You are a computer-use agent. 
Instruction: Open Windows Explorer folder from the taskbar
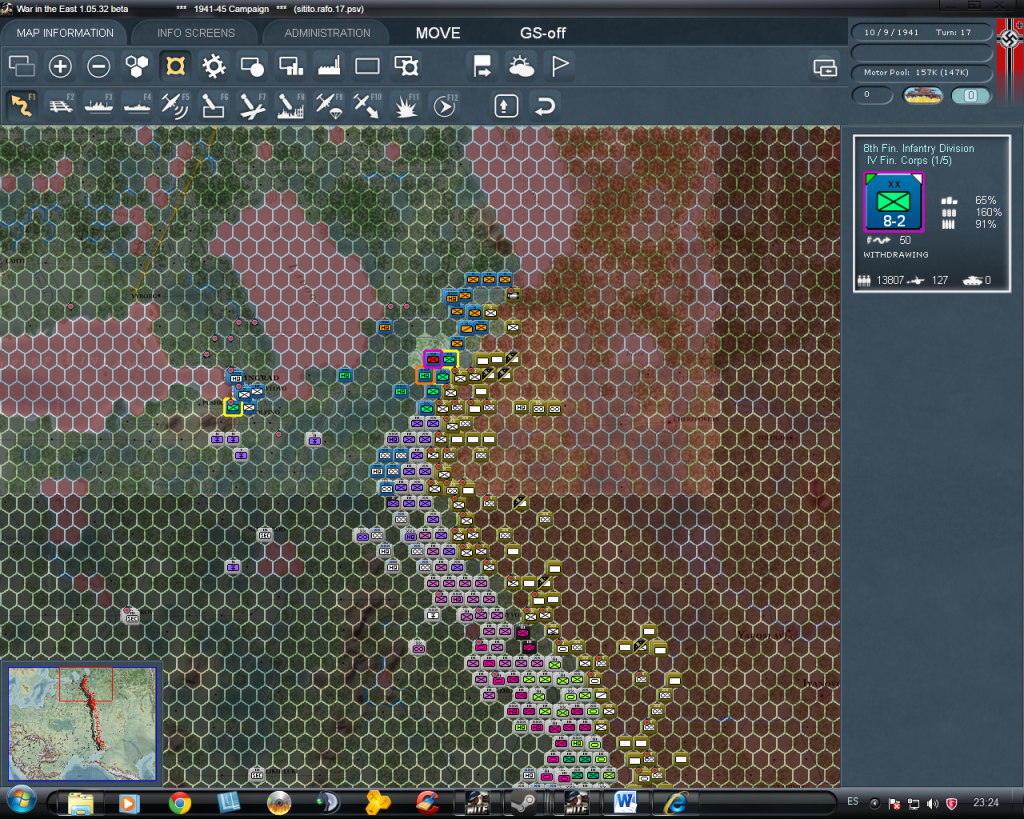pyautogui.click(x=81, y=803)
